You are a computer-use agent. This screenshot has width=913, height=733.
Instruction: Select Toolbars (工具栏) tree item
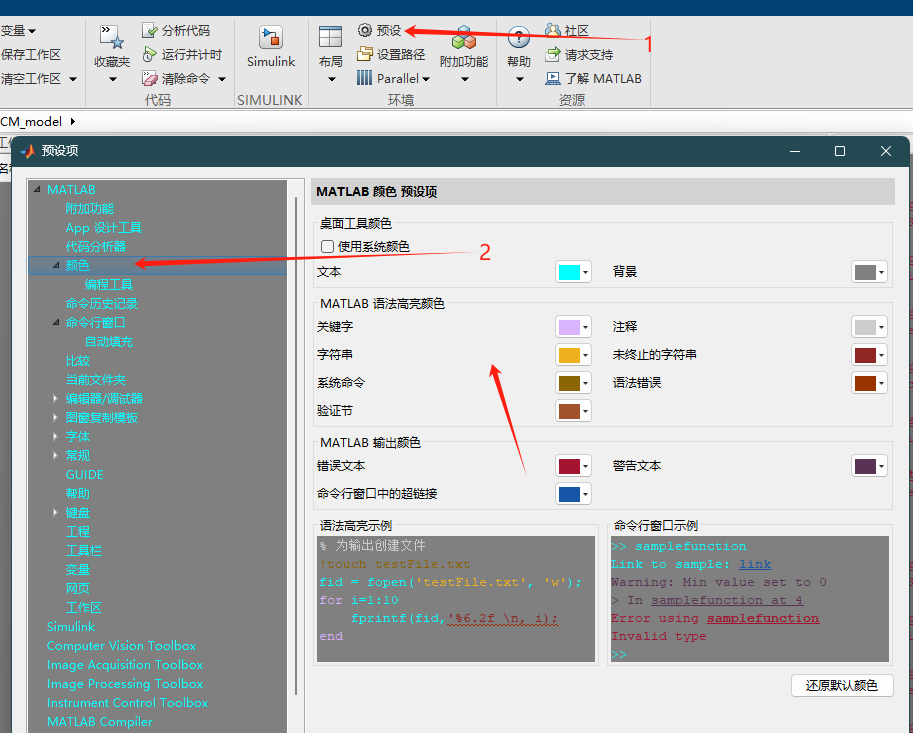(84, 550)
